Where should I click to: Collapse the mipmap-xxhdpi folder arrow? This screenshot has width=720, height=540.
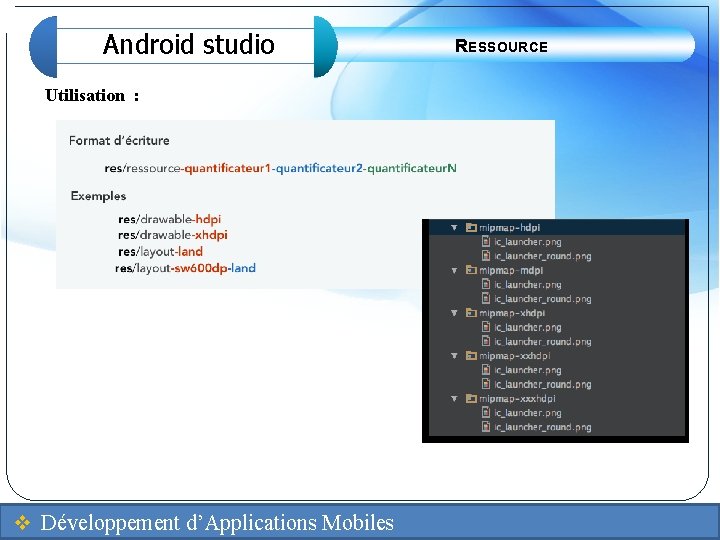click(454, 356)
